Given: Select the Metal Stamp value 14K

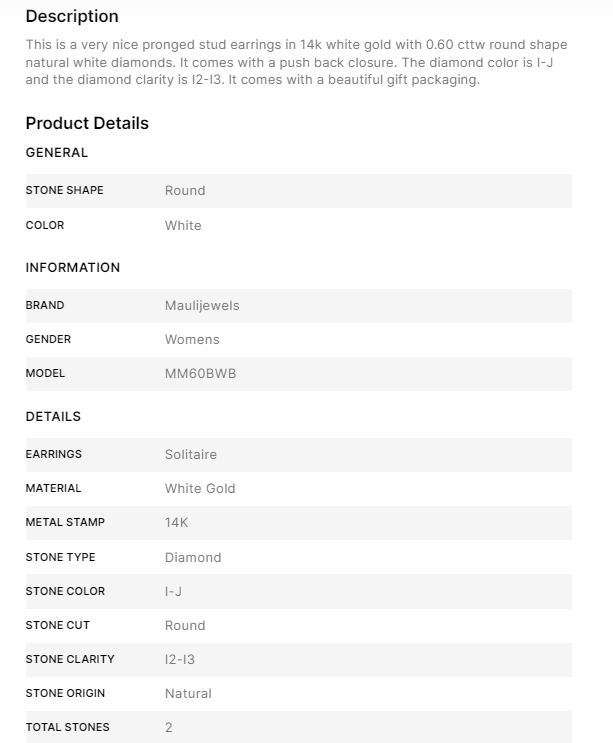Looking at the screenshot, I should tap(176, 523).
